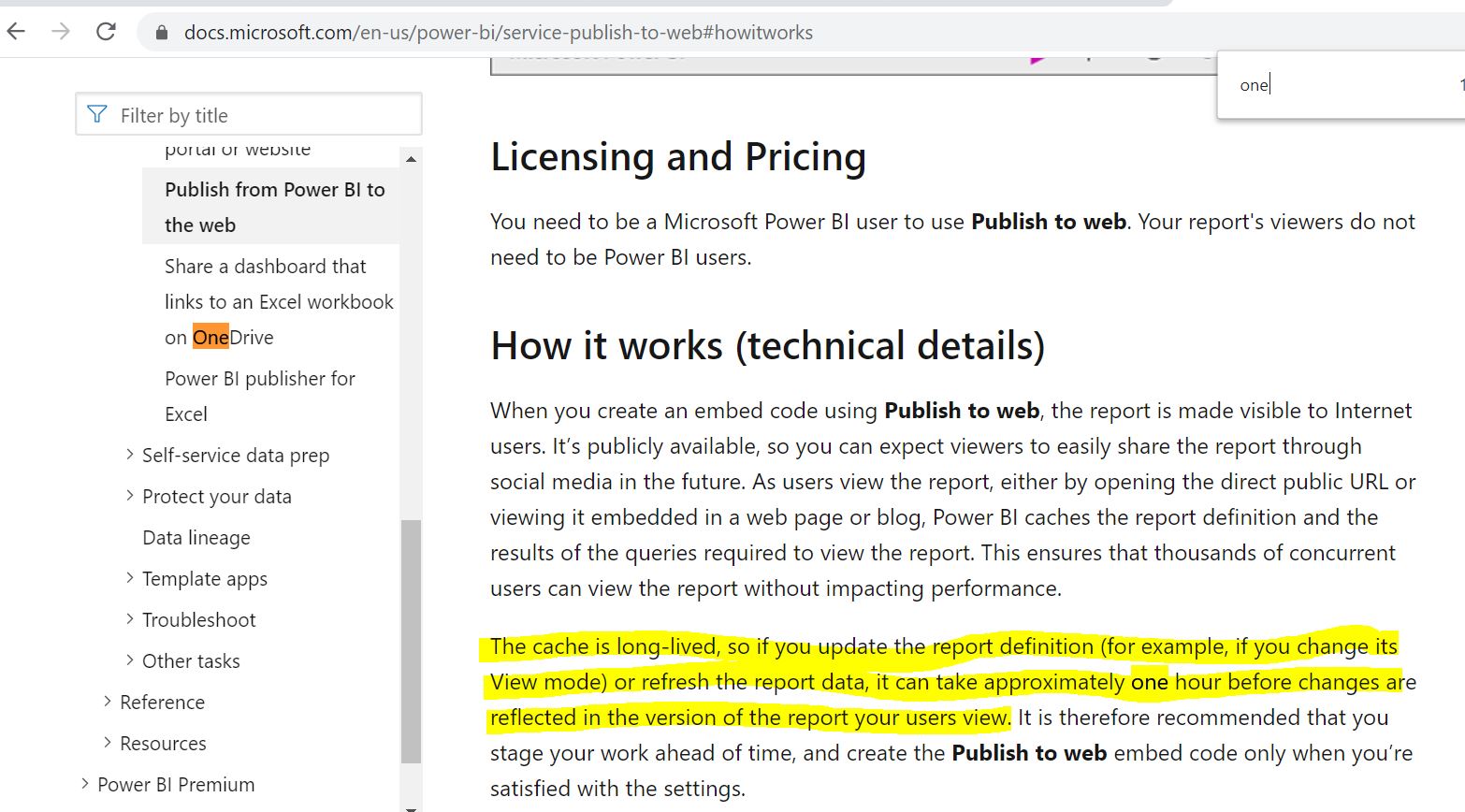Expand the Power BI Premium section
The image size is (1465, 812).
tap(176, 785)
